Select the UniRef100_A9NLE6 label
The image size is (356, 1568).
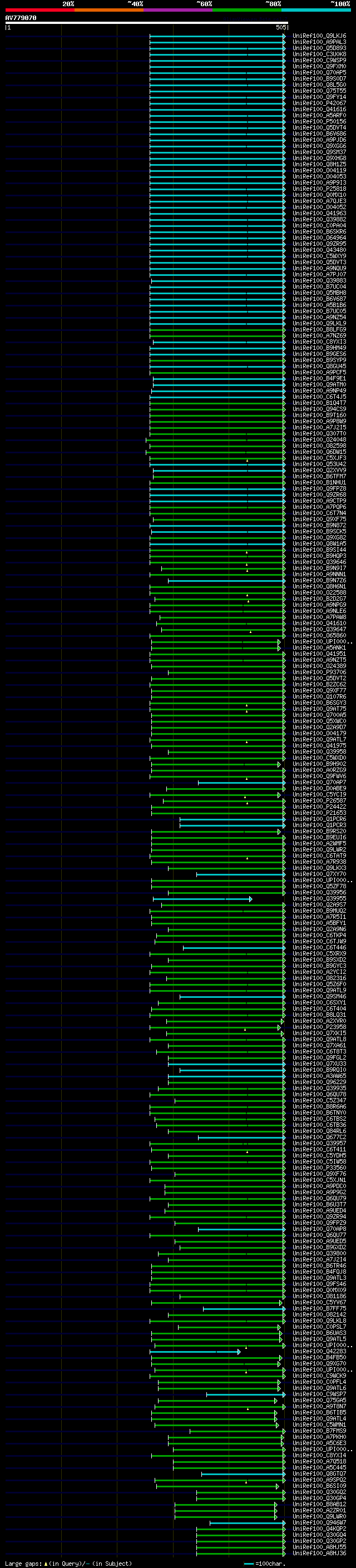(319, 611)
